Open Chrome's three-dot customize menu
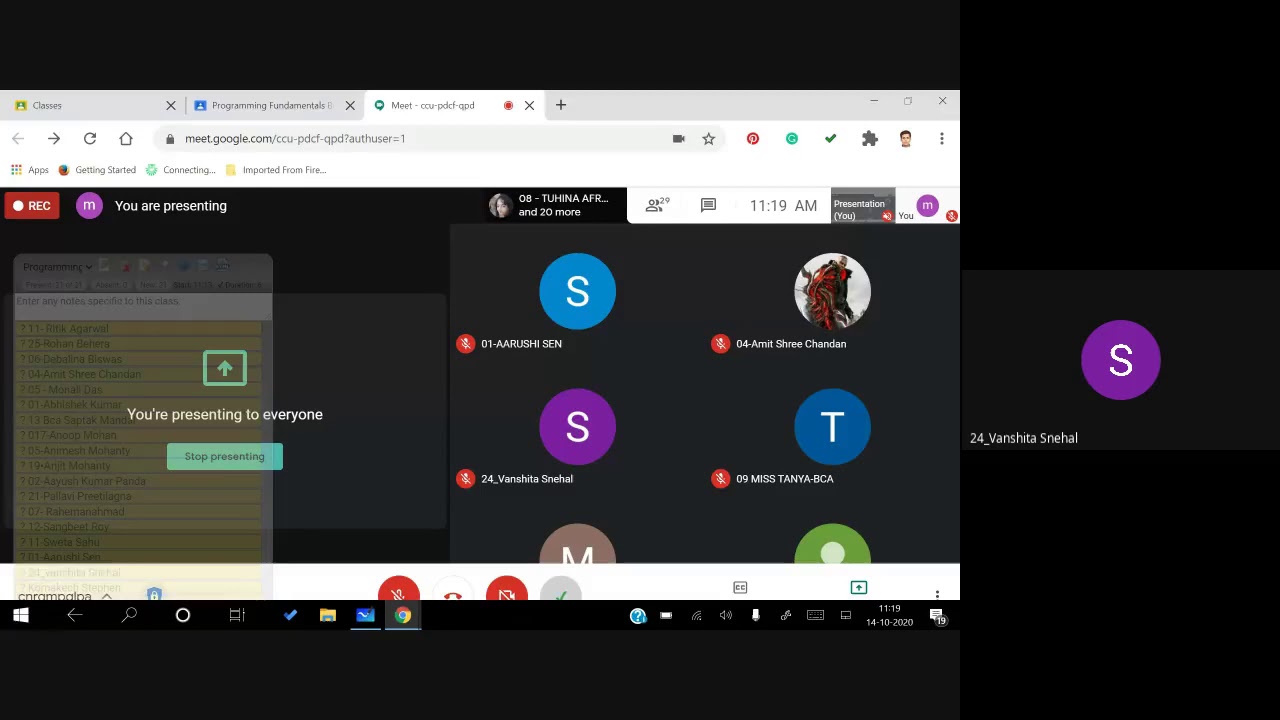This screenshot has width=1280, height=720. [941, 139]
